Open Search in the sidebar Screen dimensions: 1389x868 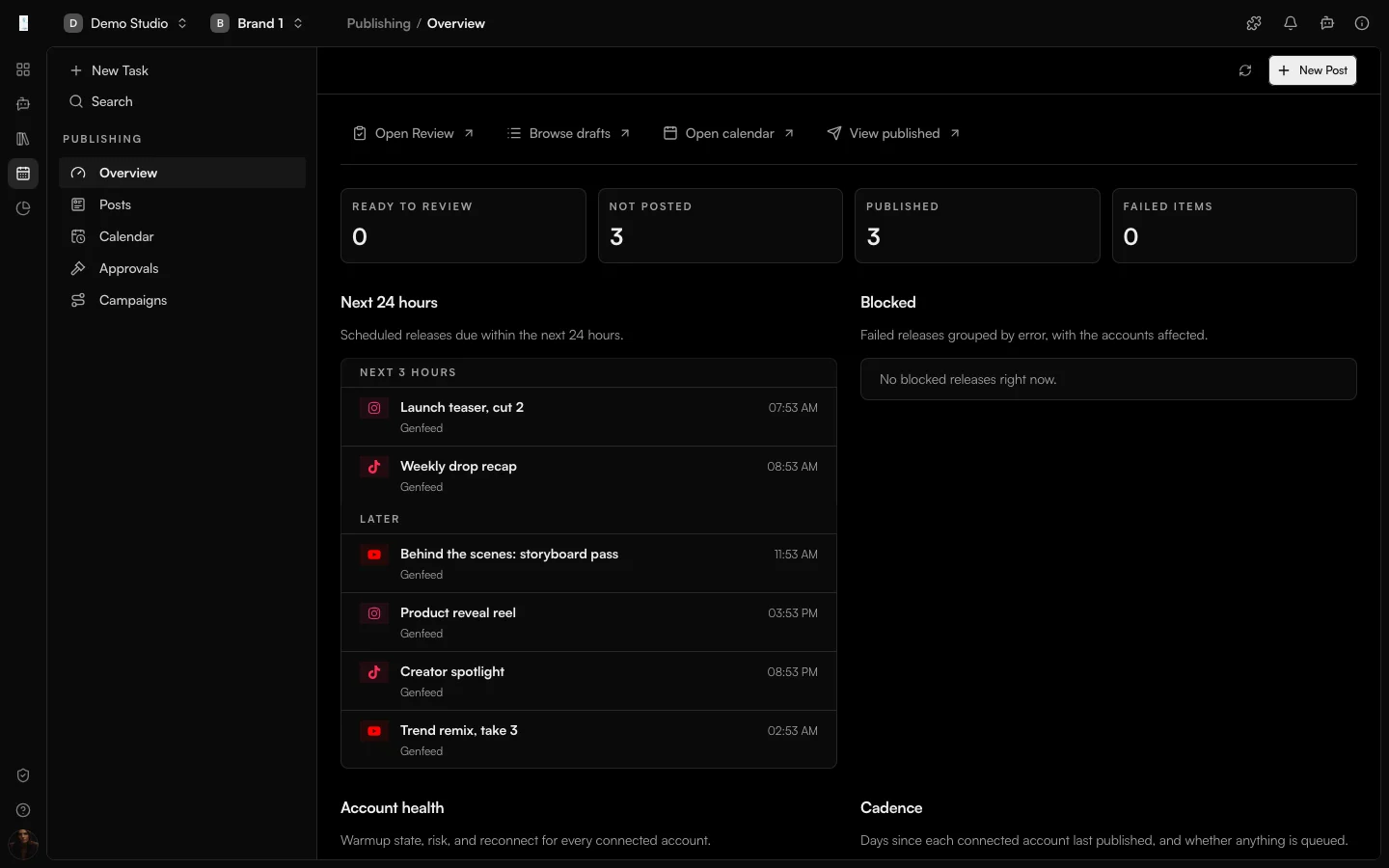tap(182, 101)
